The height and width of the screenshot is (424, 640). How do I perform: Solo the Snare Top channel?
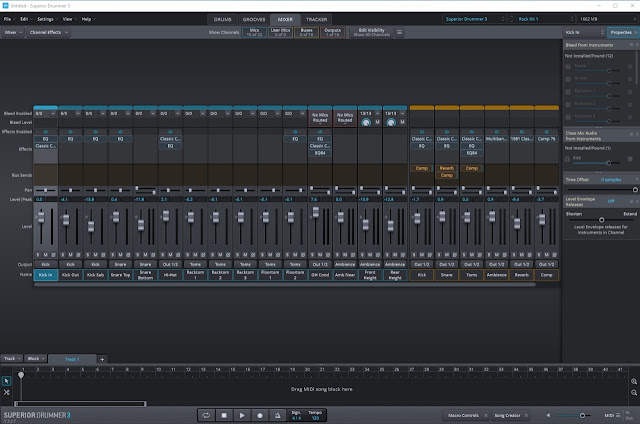point(113,255)
